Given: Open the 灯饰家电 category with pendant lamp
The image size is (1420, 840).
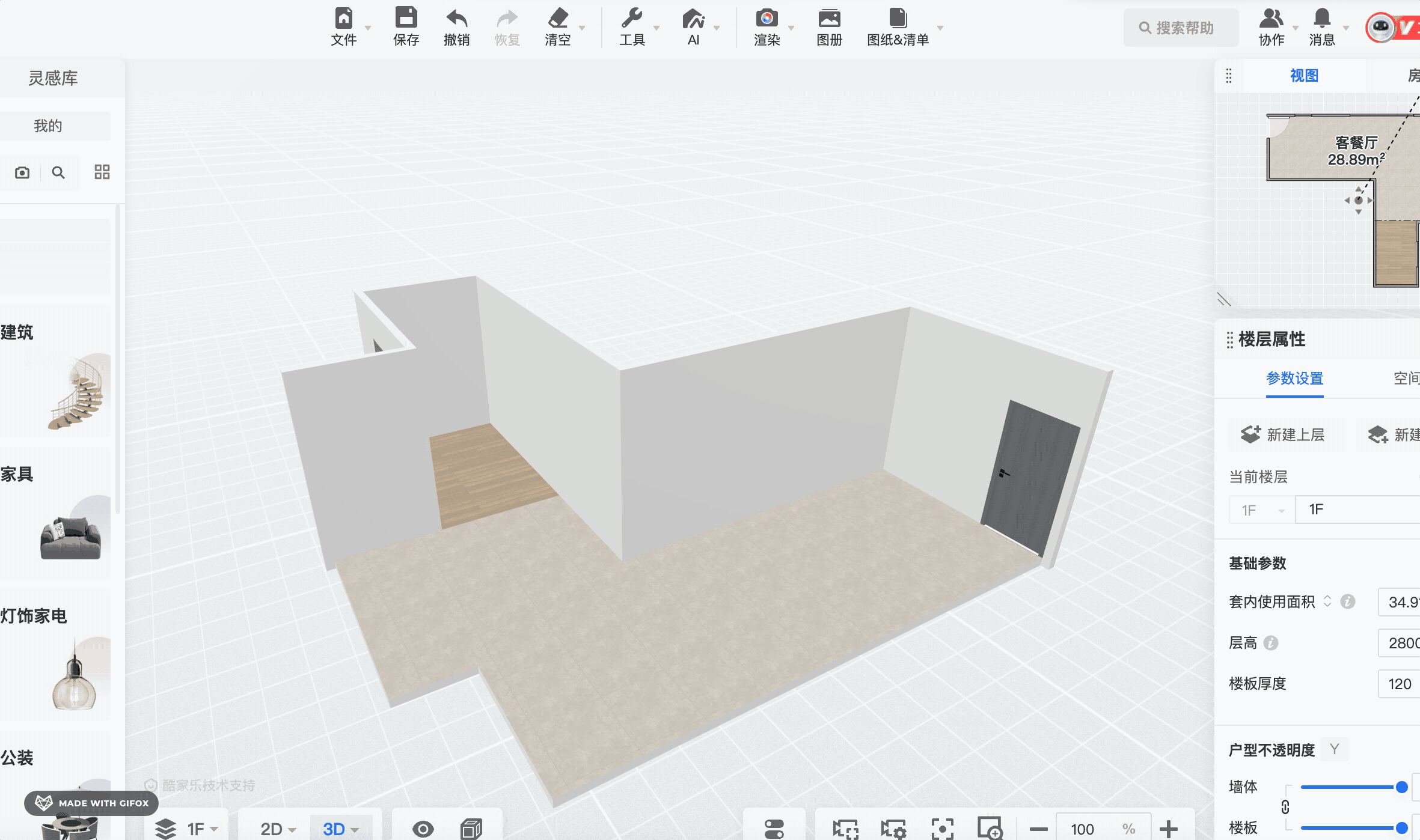Looking at the screenshot, I should pos(55,656).
